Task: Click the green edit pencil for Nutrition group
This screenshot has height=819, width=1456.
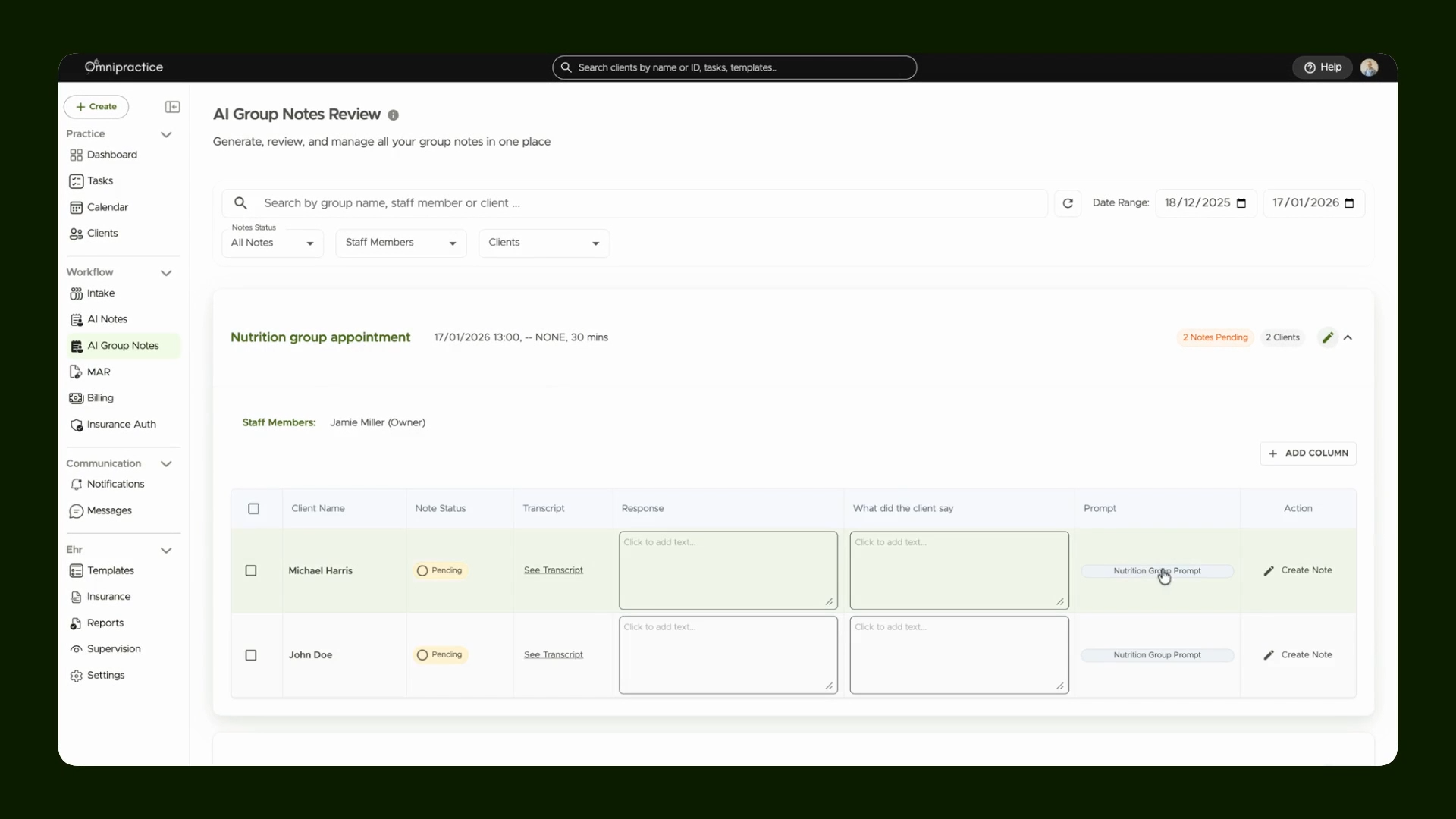Action: [x=1327, y=337]
